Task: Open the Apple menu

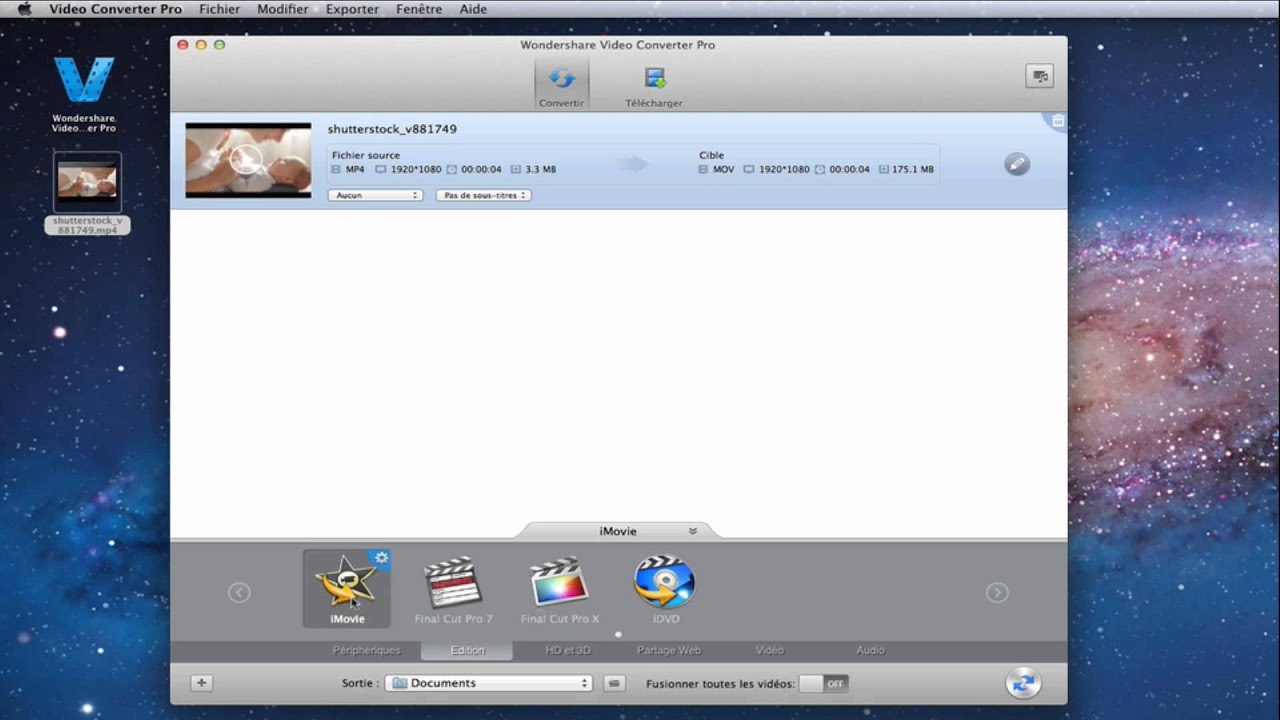Action: pos(25,9)
